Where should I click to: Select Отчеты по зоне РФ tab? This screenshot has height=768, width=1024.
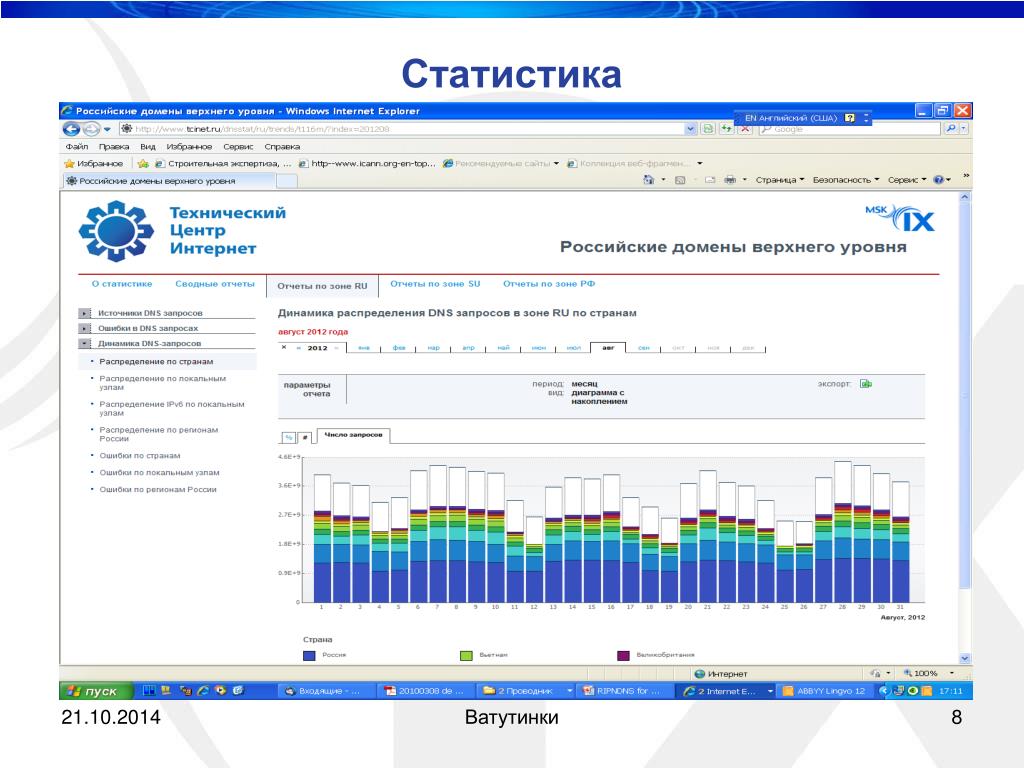(549, 284)
